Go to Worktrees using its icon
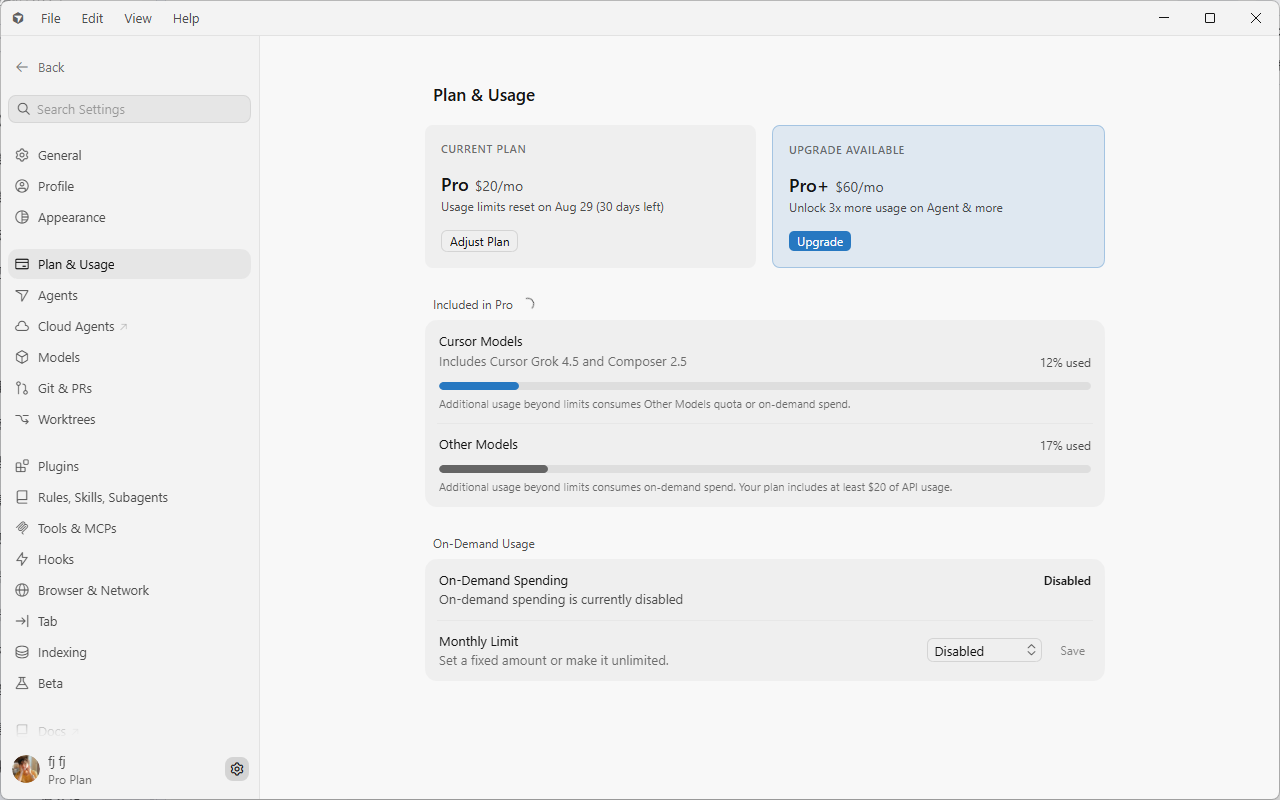Image resolution: width=1280 pixels, height=800 pixels. tap(22, 419)
